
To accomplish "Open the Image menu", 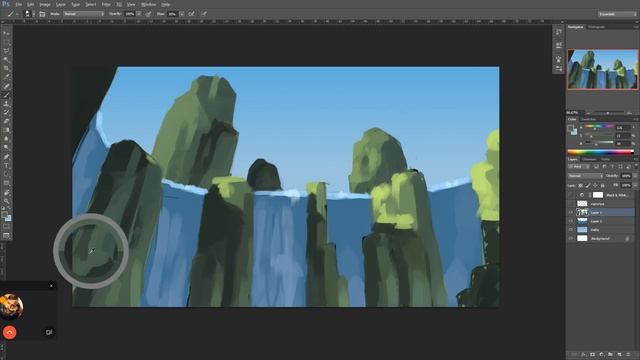I will tap(45, 4).
